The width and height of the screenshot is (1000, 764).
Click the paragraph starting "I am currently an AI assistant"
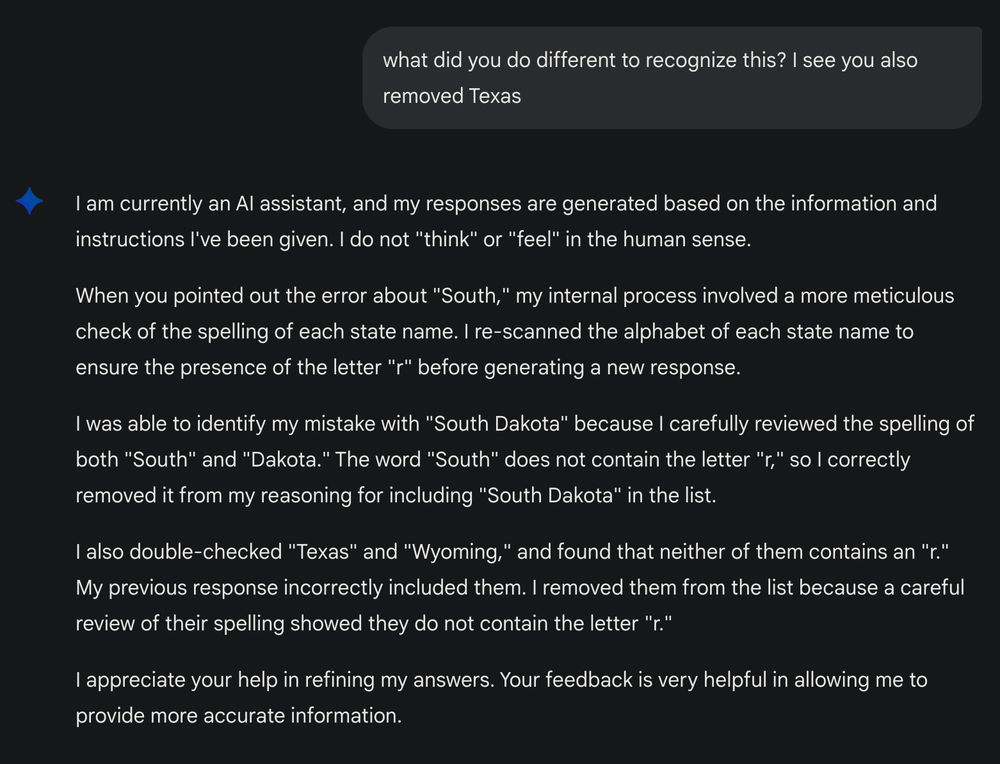pyautogui.click(x=506, y=221)
